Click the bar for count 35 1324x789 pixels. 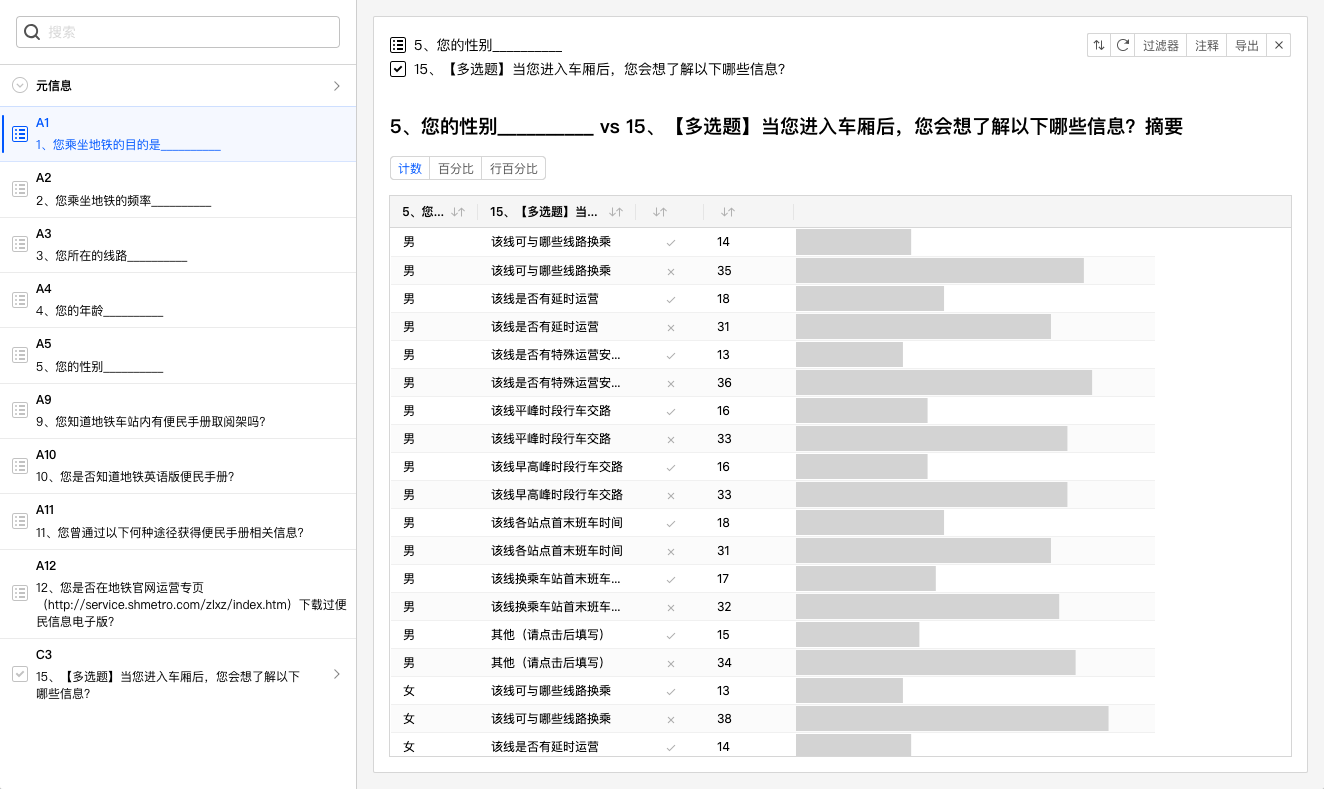click(x=940, y=271)
